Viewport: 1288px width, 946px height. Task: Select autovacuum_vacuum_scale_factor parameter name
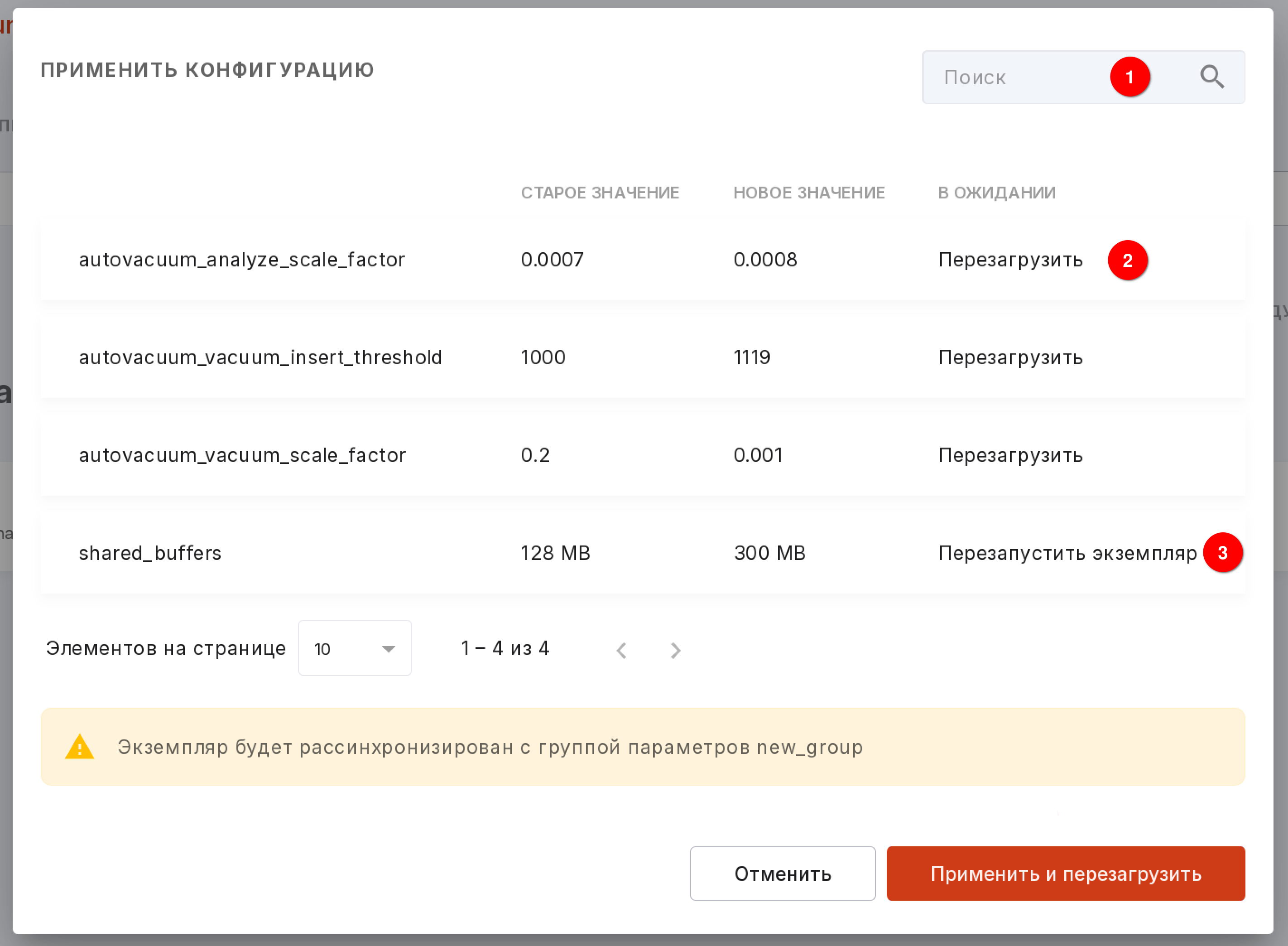242,456
